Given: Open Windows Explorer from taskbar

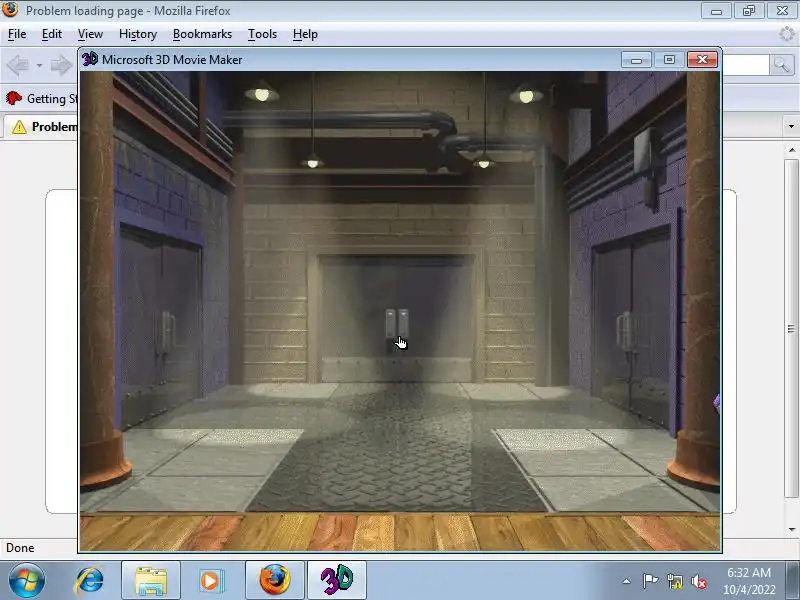Looking at the screenshot, I should pyautogui.click(x=151, y=581).
